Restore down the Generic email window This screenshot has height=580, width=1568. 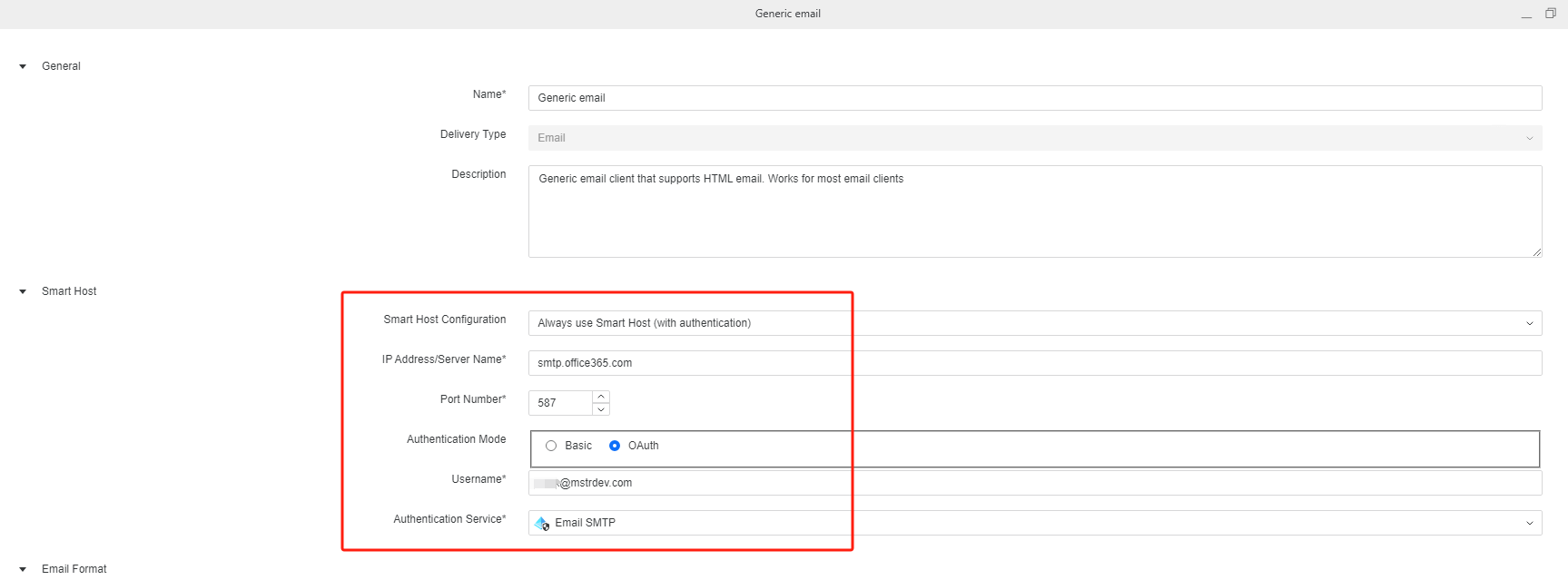click(x=1551, y=14)
